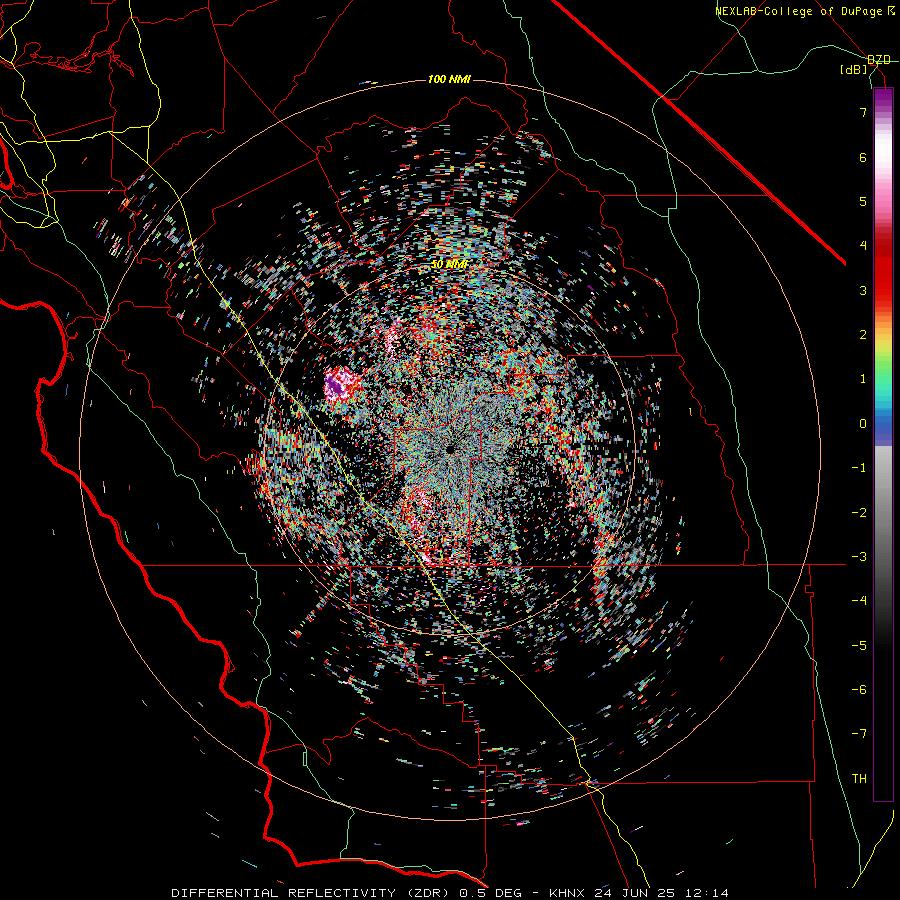Click the "-6" value on the dB scale
This screenshot has width=900, height=900.
pyautogui.click(x=859, y=690)
